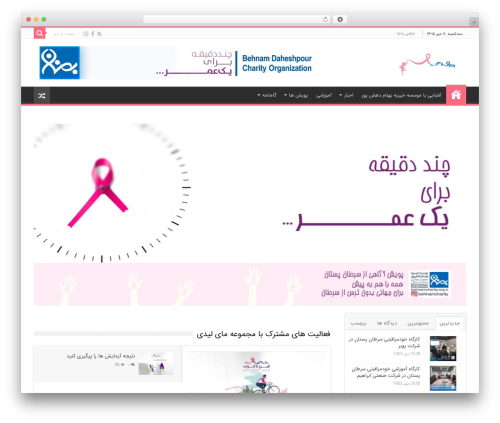Switch to the دیدگاه ها tab
The width and height of the screenshot is (500, 423).
(387, 323)
